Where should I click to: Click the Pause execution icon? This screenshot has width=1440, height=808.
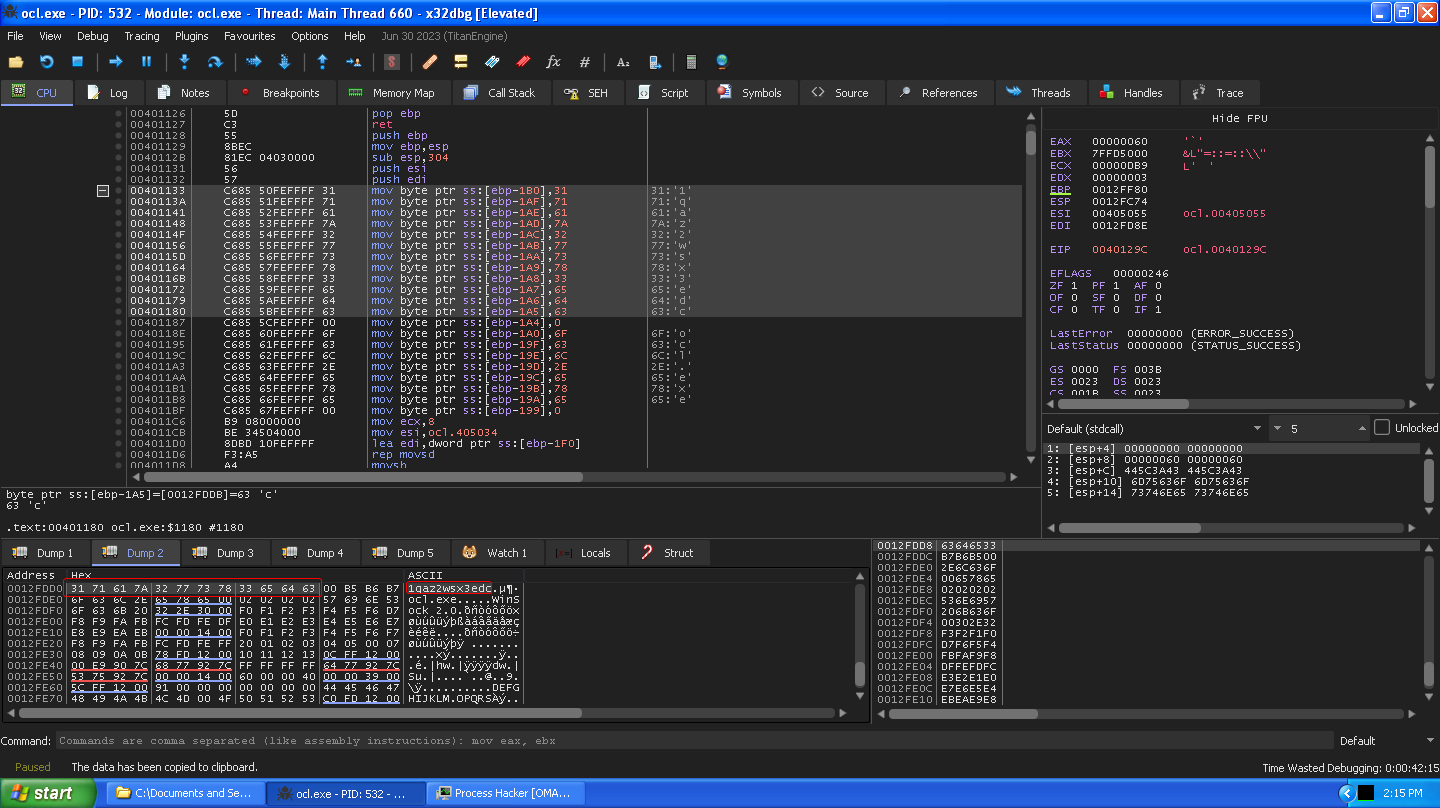pos(146,62)
